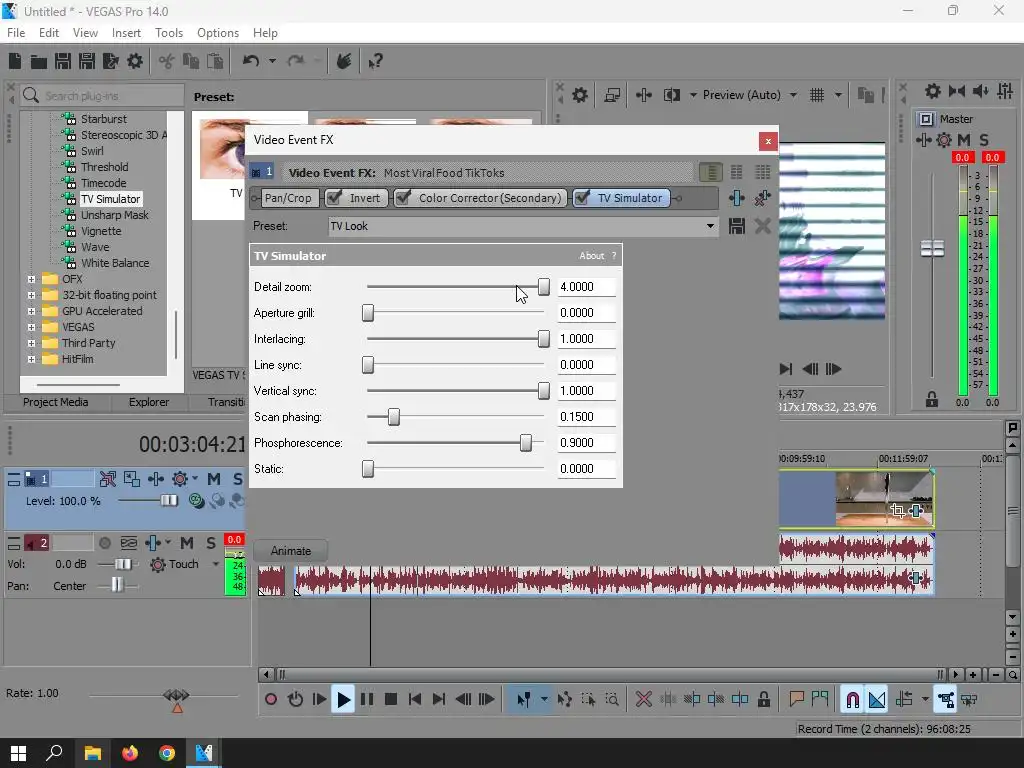Click the Record button in transport bar
The width and height of the screenshot is (1024, 768).
coord(271,699)
